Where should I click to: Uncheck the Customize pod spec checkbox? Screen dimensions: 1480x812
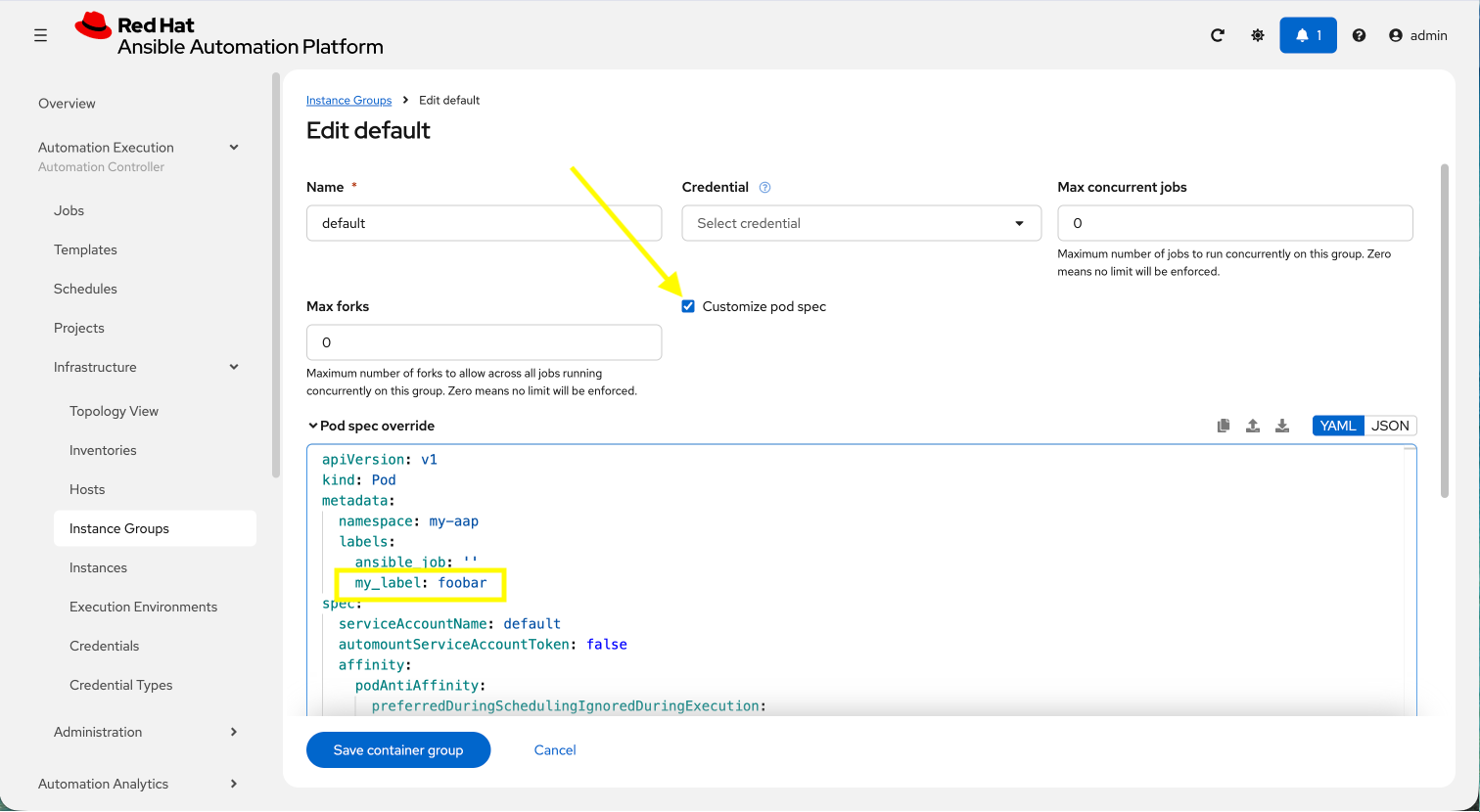pos(688,305)
